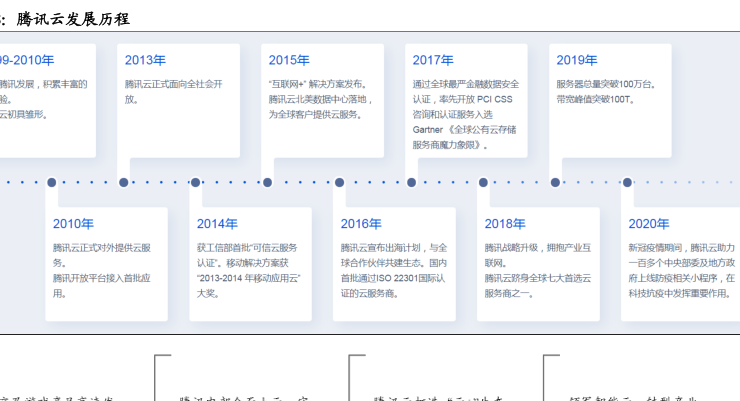The width and height of the screenshot is (740, 401).
Task: Click text "互联网+" 解决方案发布
Action: click(x=318, y=84)
